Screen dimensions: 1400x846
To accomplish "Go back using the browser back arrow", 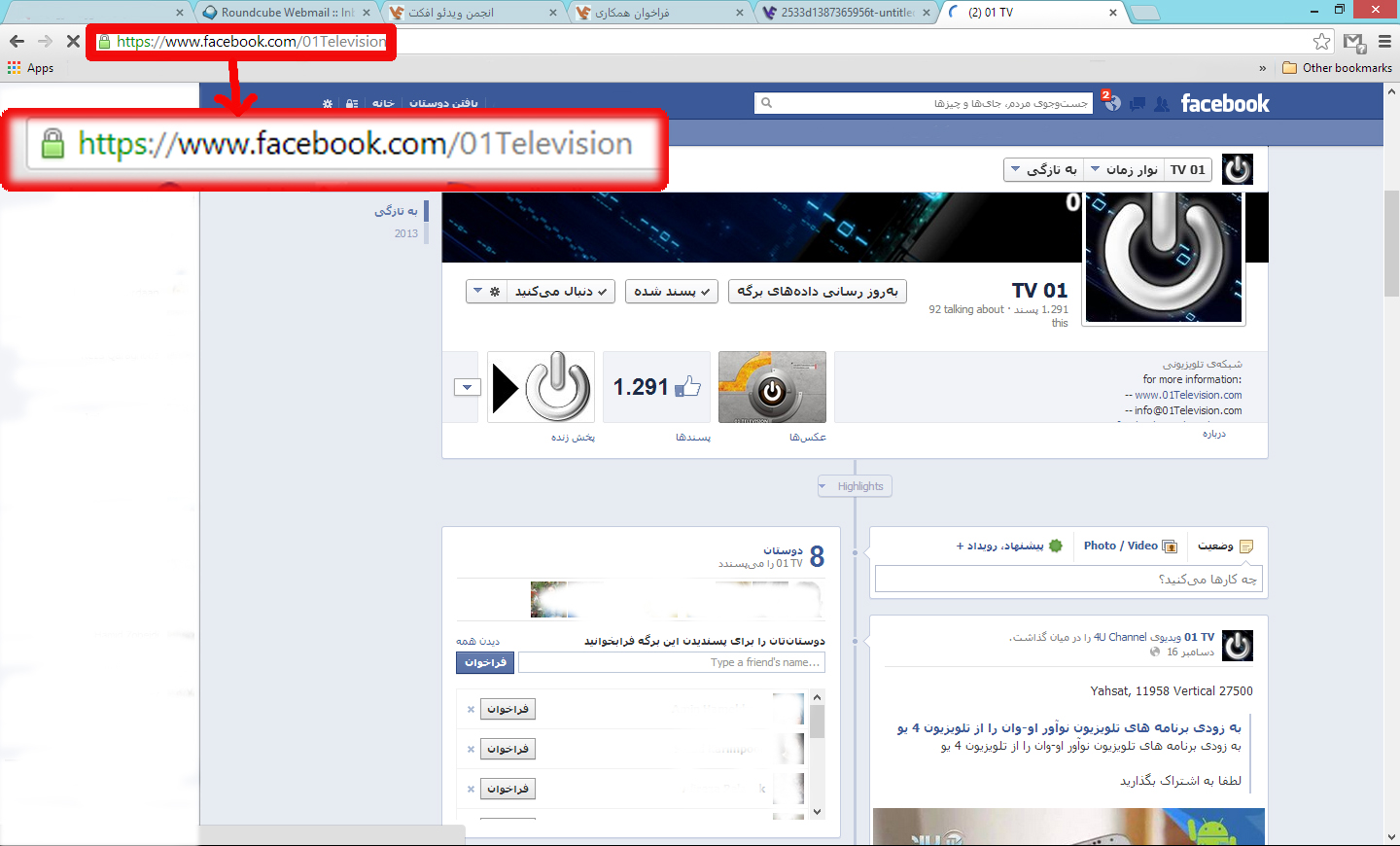I will [17, 42].
